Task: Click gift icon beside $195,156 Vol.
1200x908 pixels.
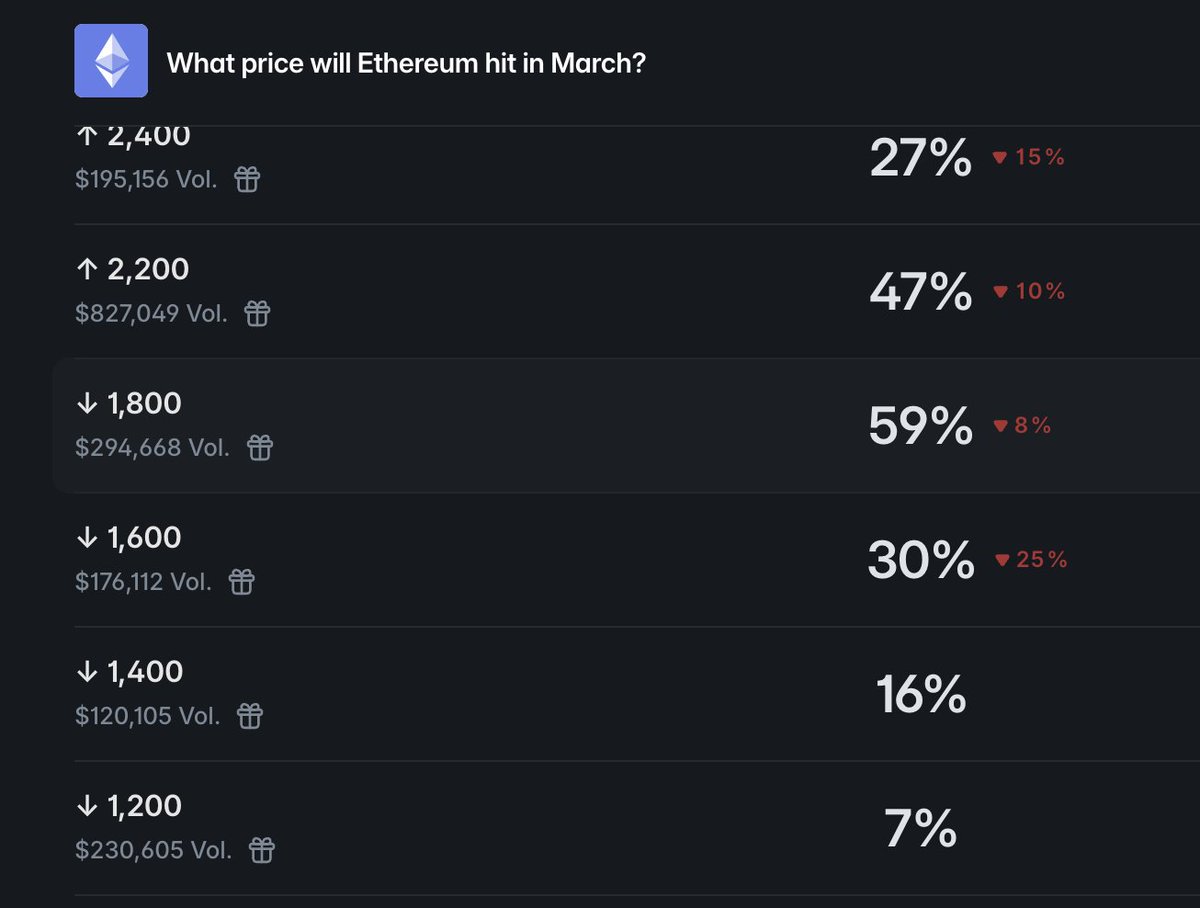Action: point(247,180)
